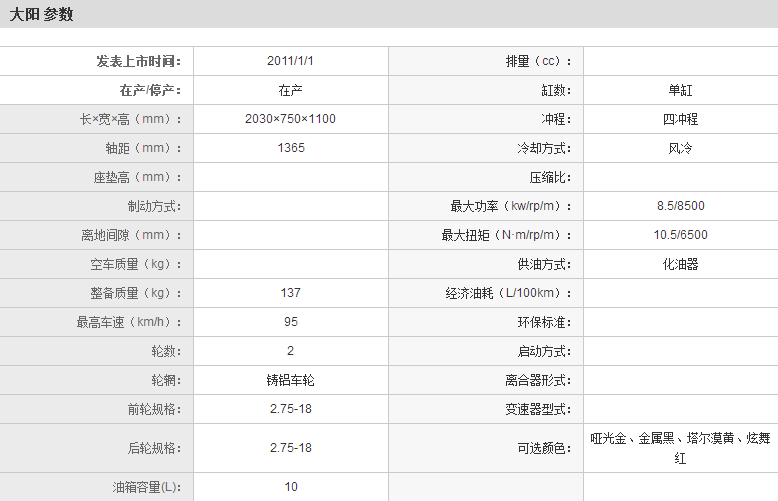778x501 pixels.
Task: Select the 在产 production status value
Action: (290, 90)
